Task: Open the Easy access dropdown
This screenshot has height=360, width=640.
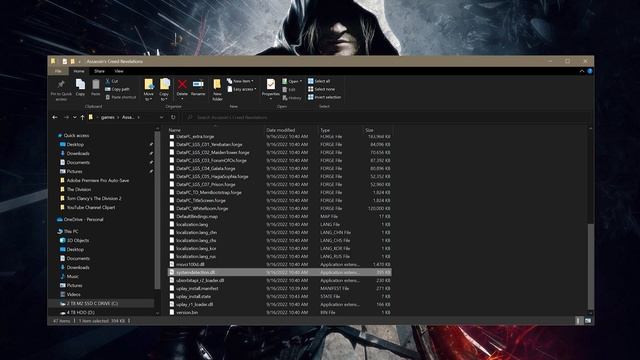Action: click(x=242, y=89)
